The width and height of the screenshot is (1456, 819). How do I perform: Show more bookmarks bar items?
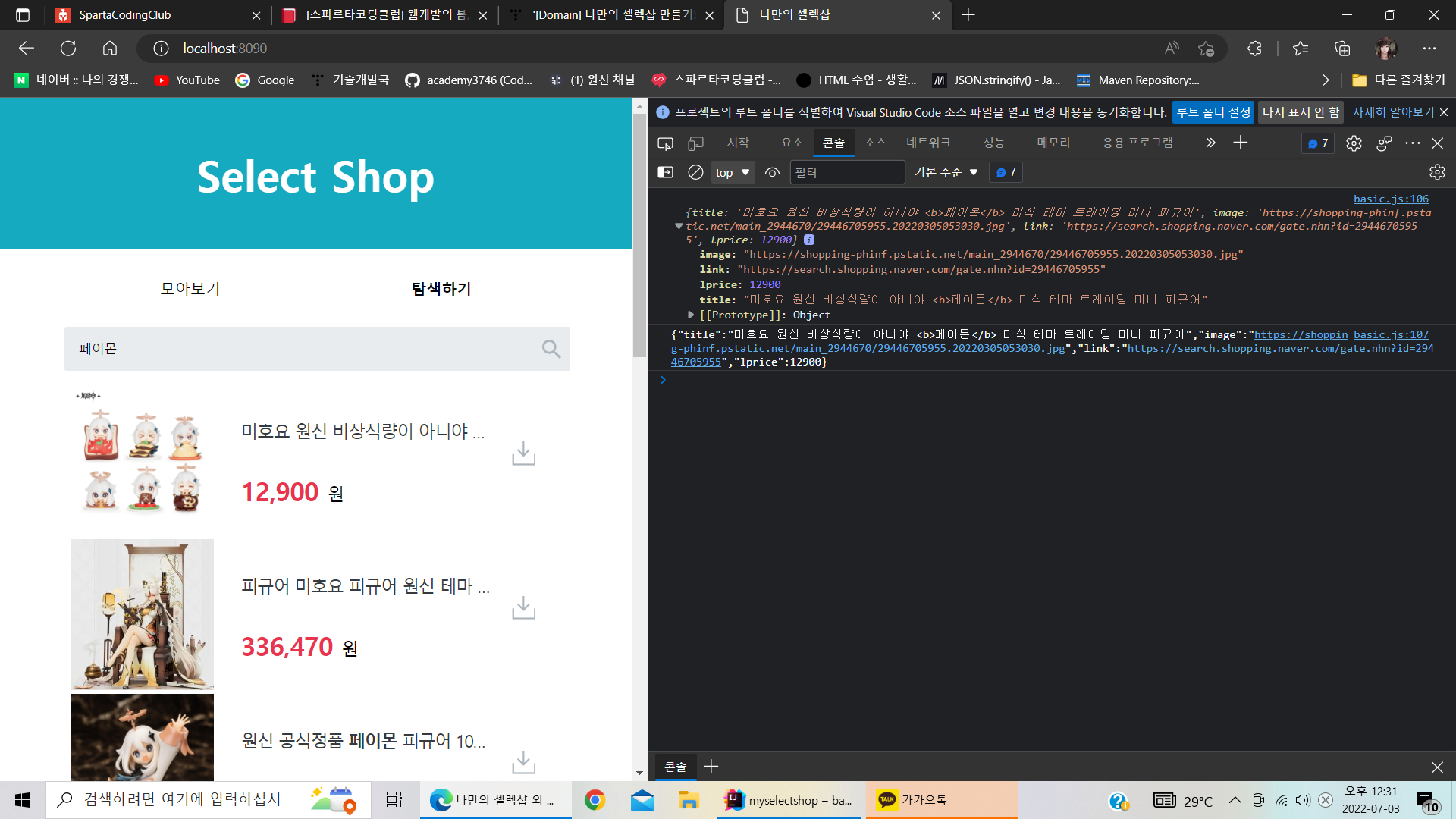coord(1326,80)
